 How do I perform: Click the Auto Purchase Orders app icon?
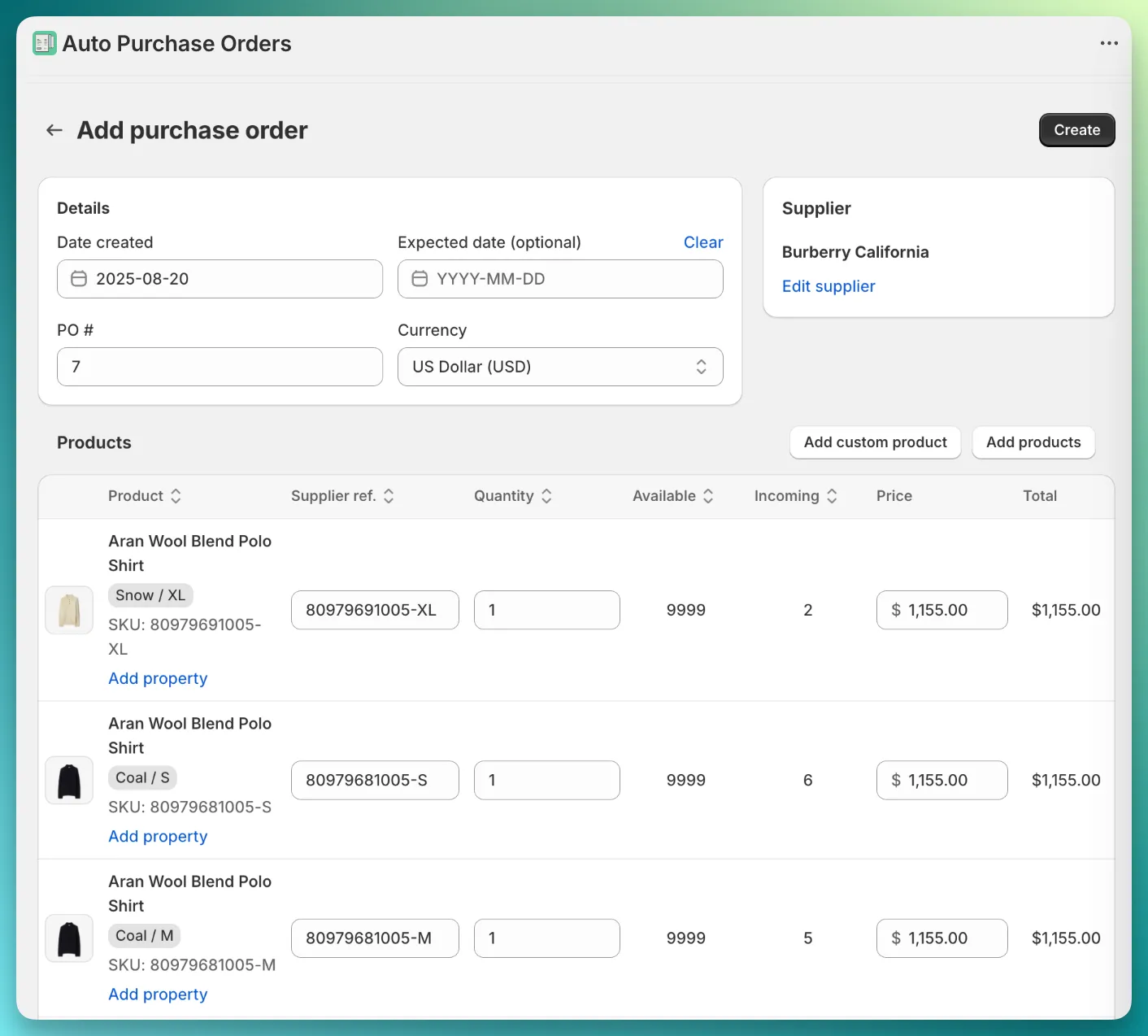[45, 43]
